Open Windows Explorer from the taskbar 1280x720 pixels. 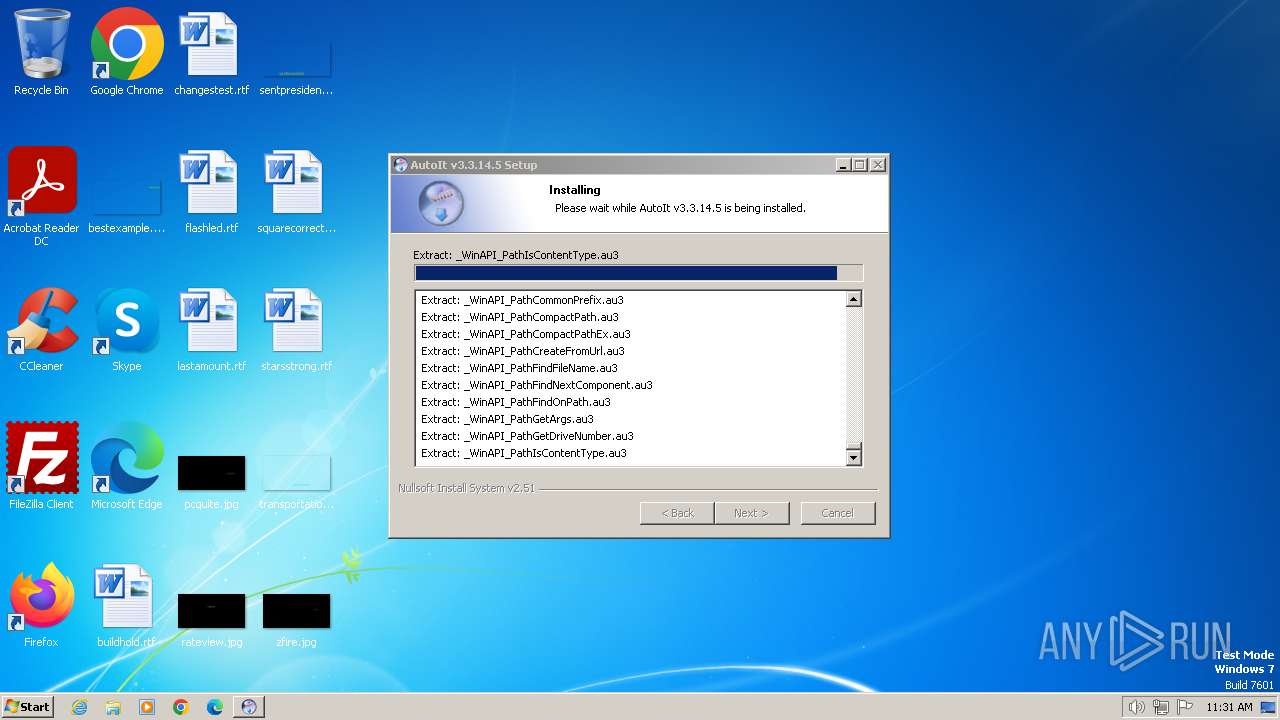[x=113, y=707]
